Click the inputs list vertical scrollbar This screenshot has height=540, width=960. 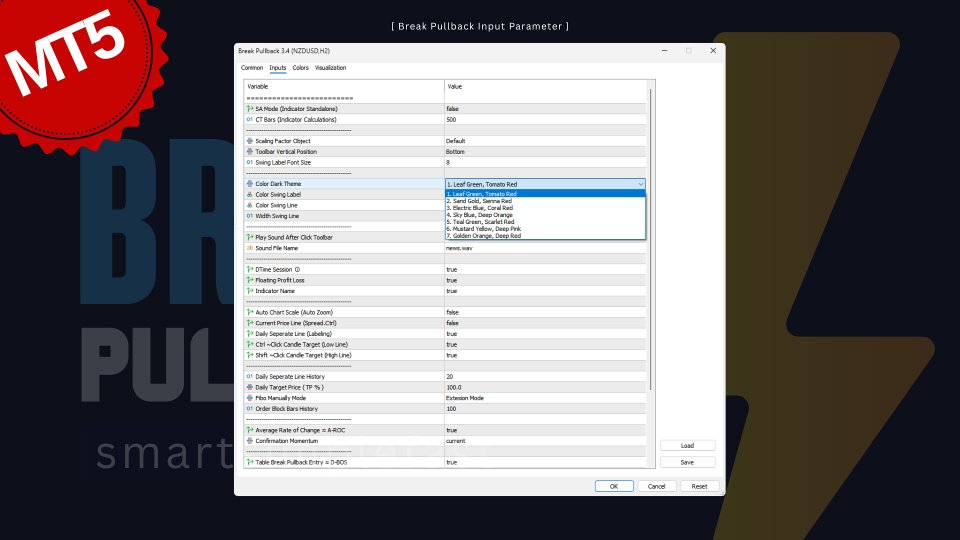click(650, 239)
